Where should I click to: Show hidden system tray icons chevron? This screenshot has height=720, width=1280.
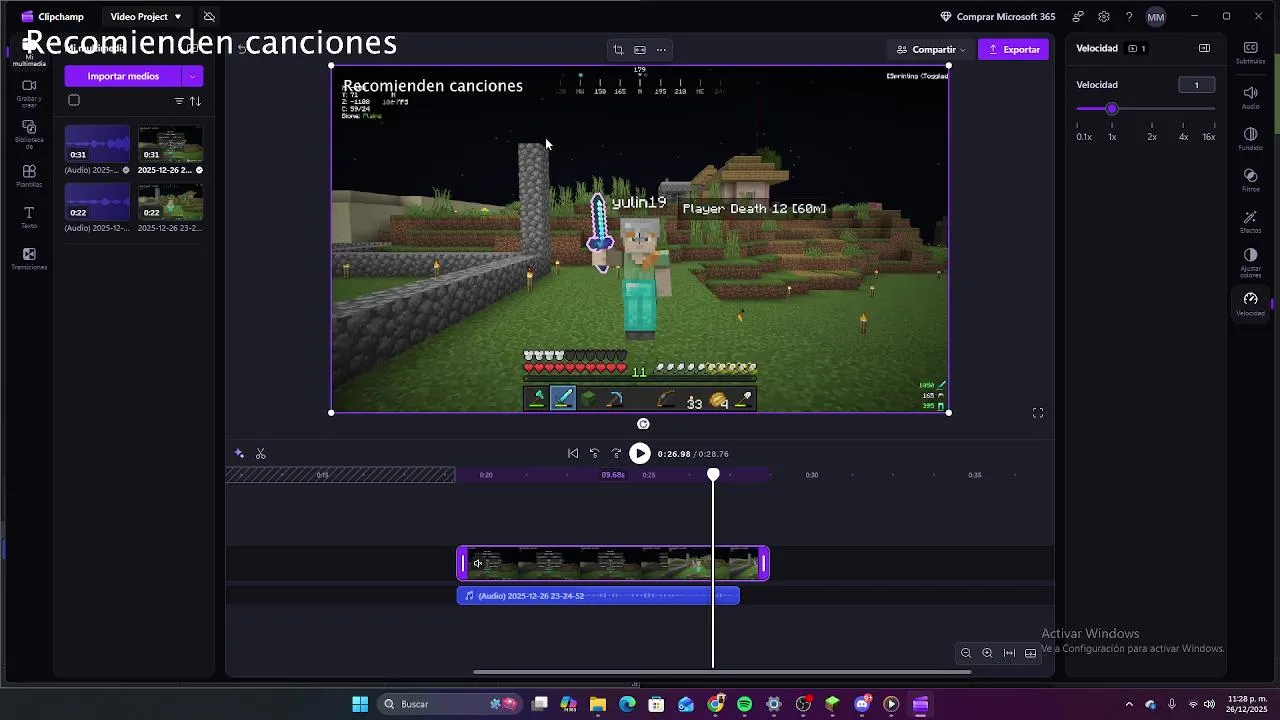coord(1129,704)
